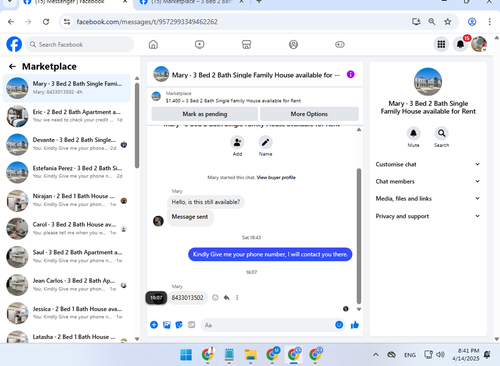
Task: Mute the conversation bell icon
Action: coord(413,133)
